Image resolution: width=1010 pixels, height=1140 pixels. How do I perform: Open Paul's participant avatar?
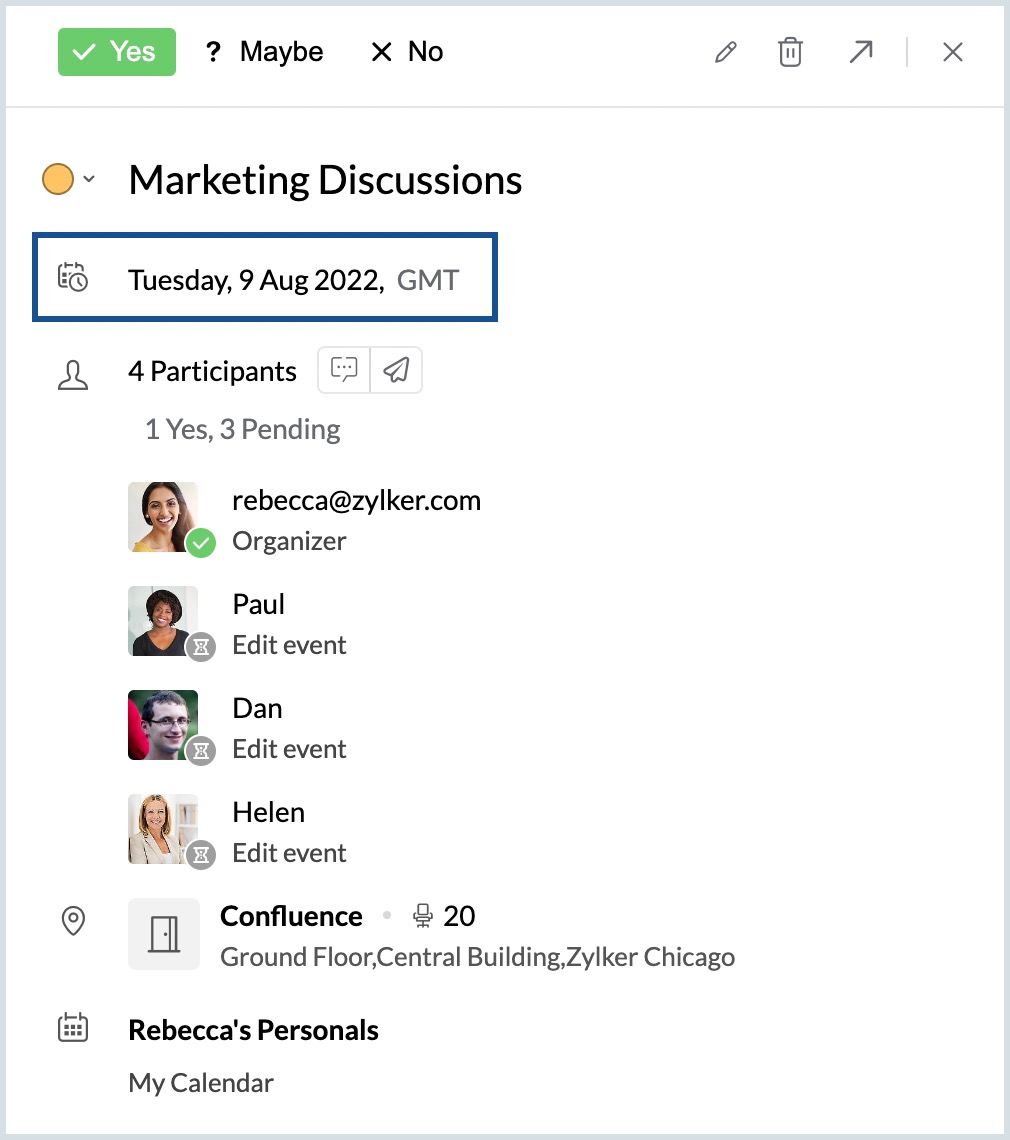163,621
